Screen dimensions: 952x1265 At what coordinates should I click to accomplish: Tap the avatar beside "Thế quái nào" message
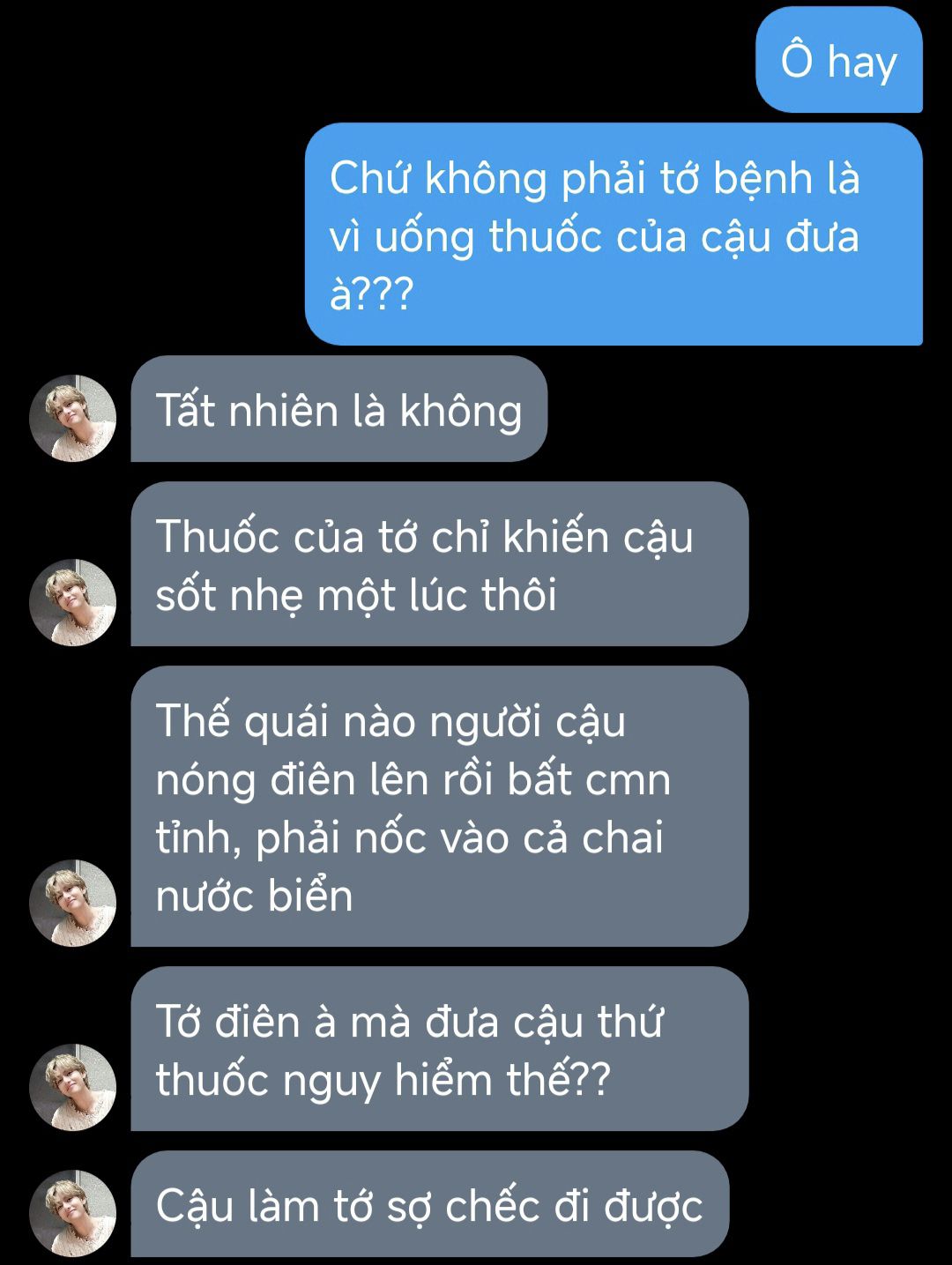tap(73, 903)
